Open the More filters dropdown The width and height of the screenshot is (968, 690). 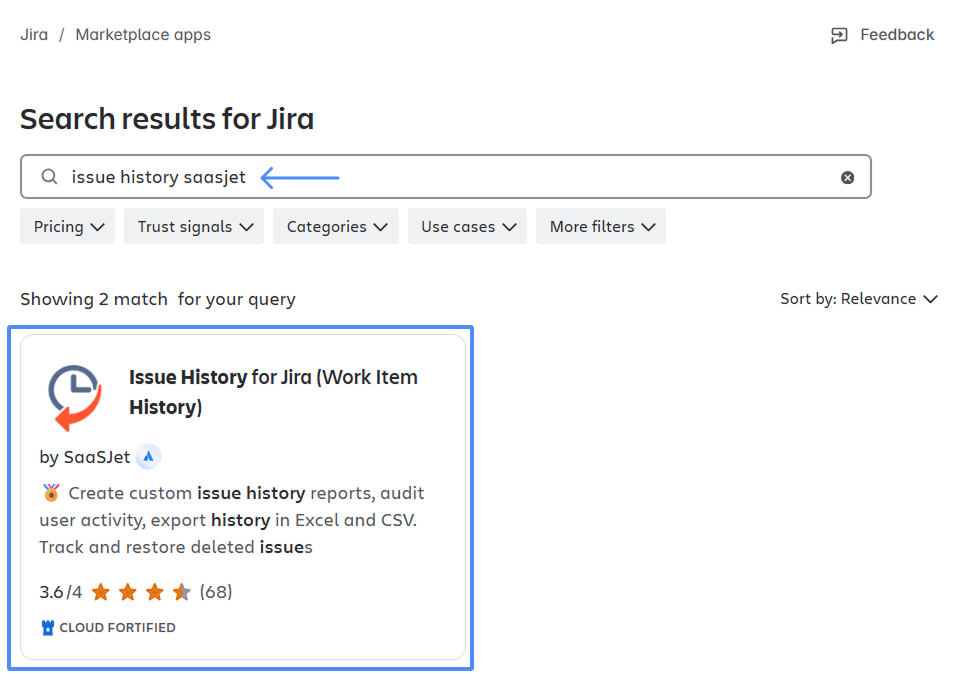click(601, 227)
